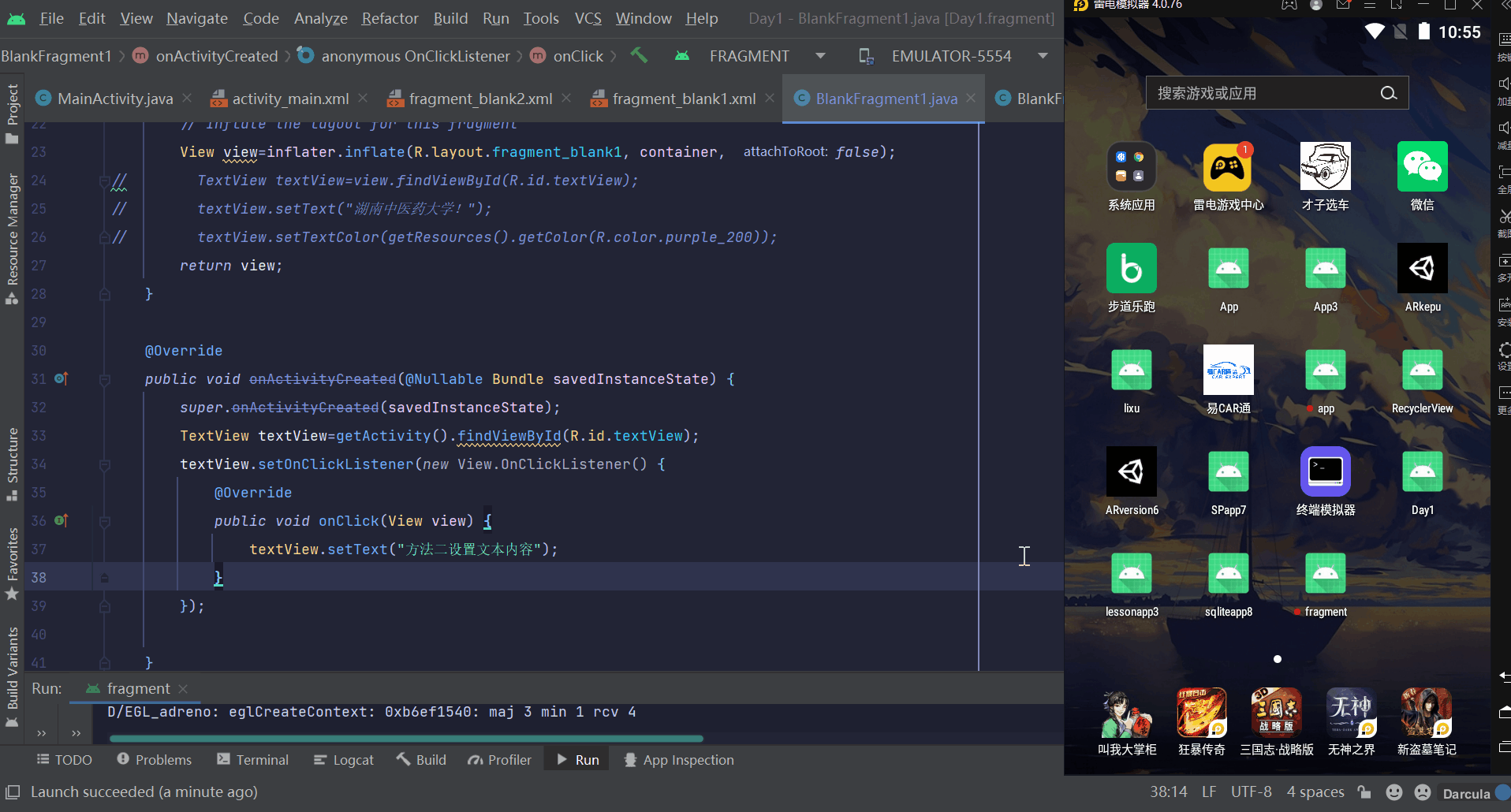Open the device selector icon for EMULATOR-5554
This screenshot has width=1511, height=812.
click(x=865, y=56)
